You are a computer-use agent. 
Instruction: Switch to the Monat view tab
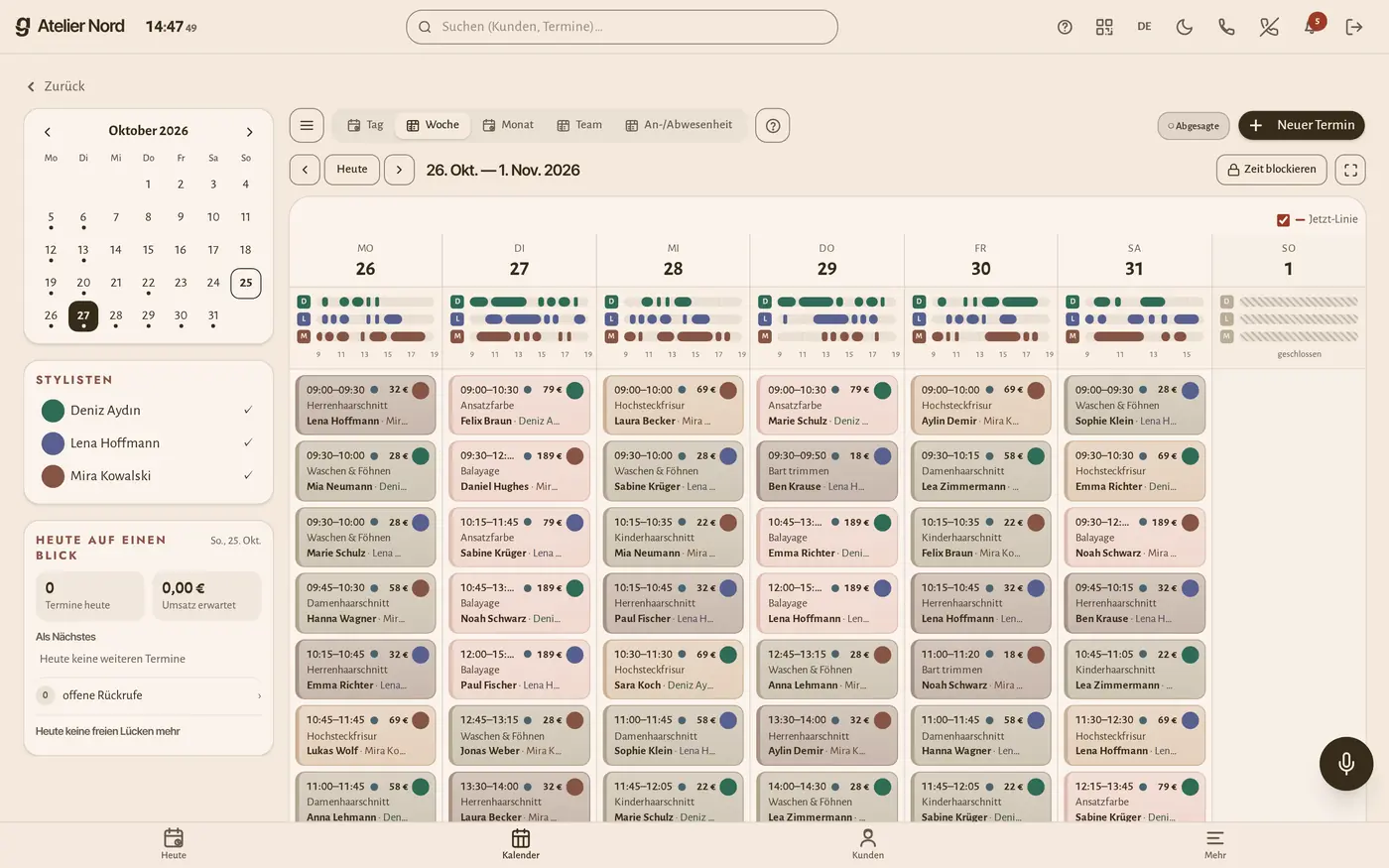click(508, 125)
